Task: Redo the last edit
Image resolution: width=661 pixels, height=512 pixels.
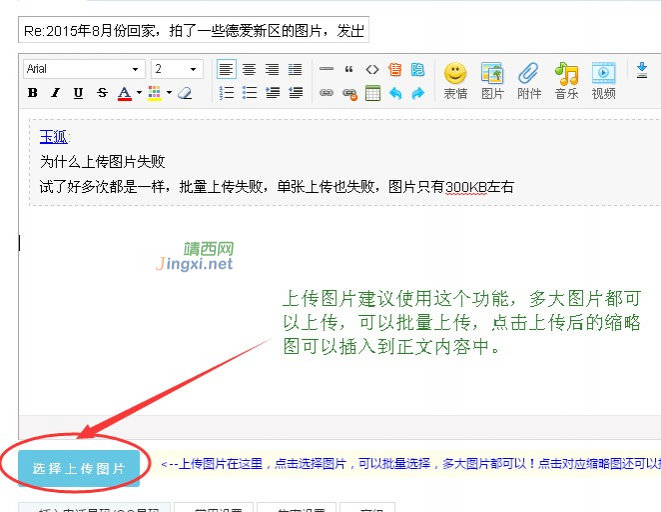Action: pos(418,93)
